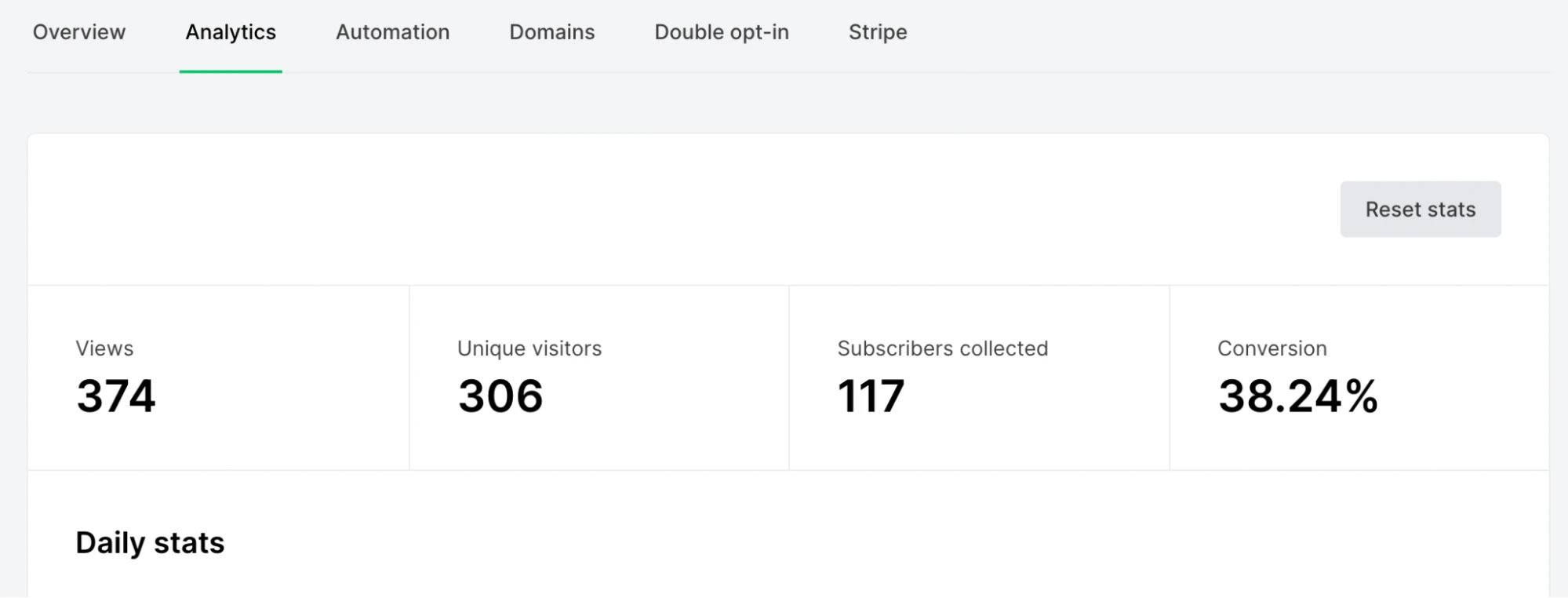
Task: Go to the Domains tab
Action: (x=551, y=32)
